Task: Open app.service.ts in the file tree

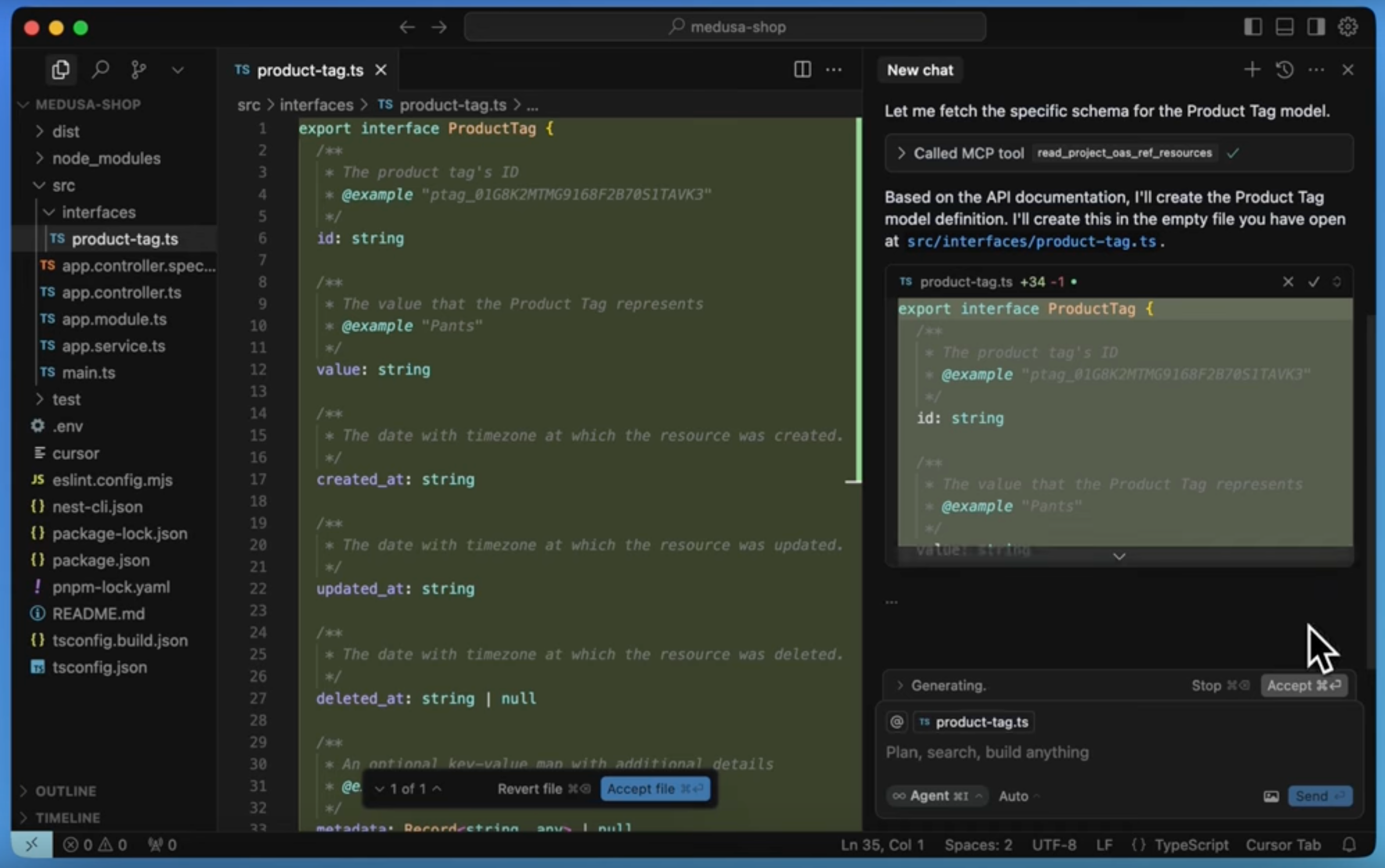Action: [113, 346]
